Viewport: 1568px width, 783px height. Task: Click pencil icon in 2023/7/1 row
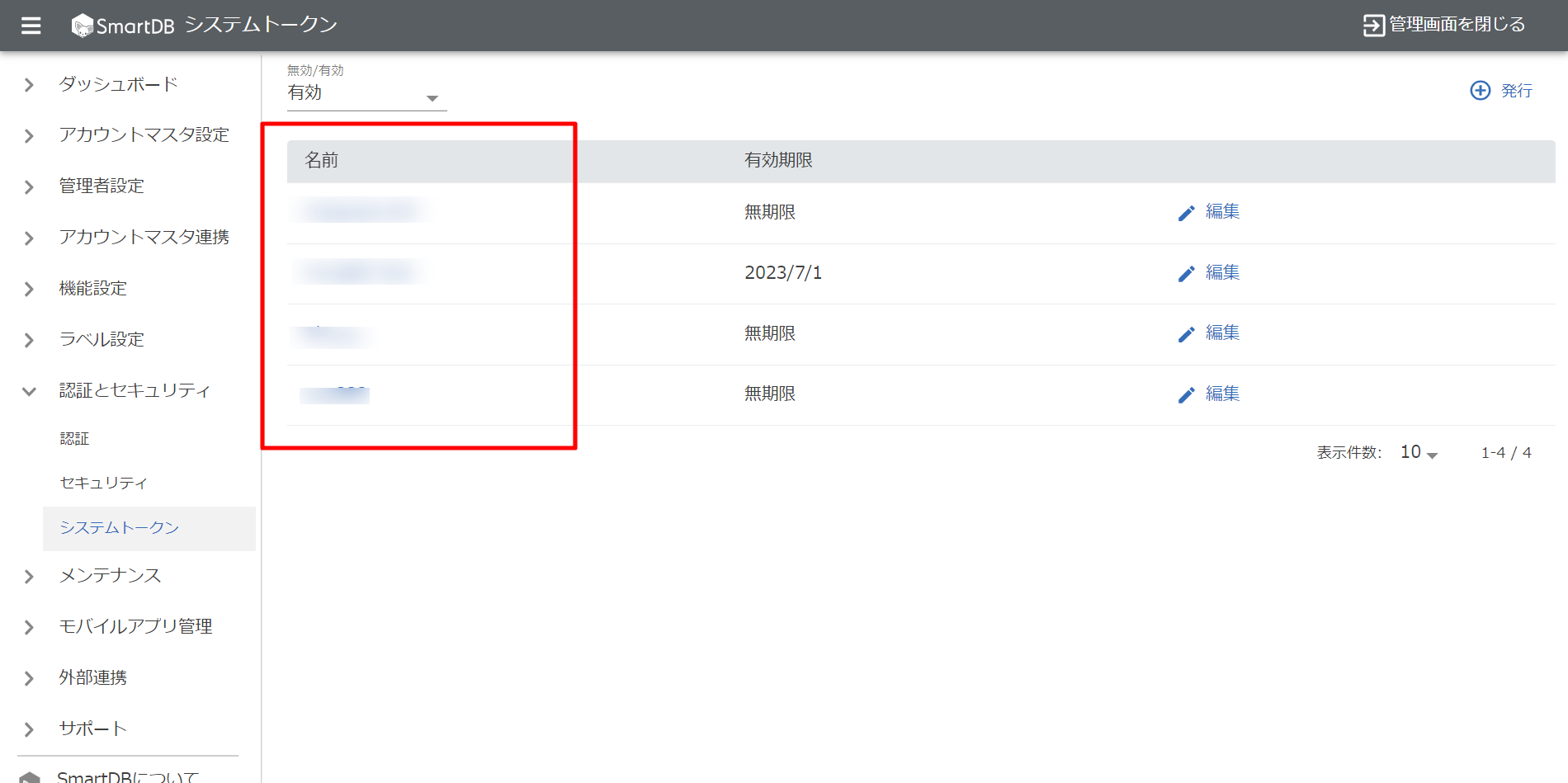(x=1186, y=273)
